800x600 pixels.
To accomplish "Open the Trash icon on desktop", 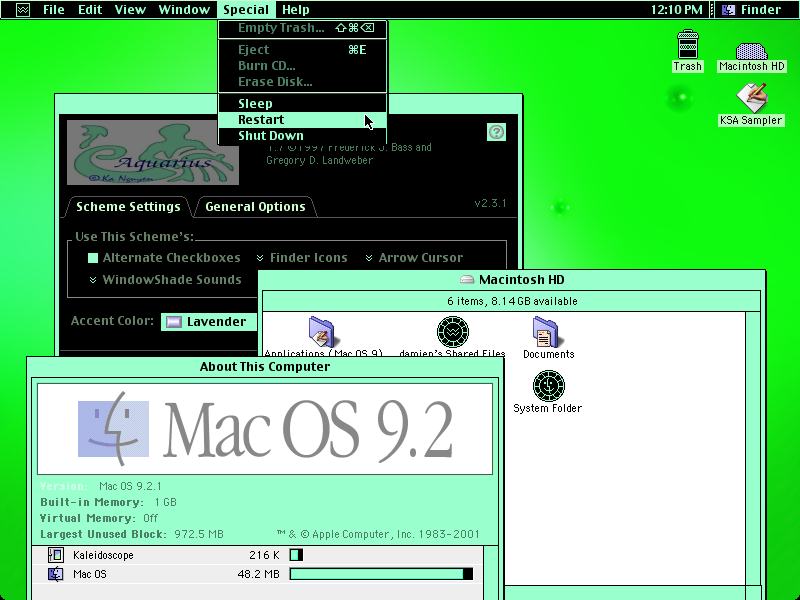I will tap(687, 44).
